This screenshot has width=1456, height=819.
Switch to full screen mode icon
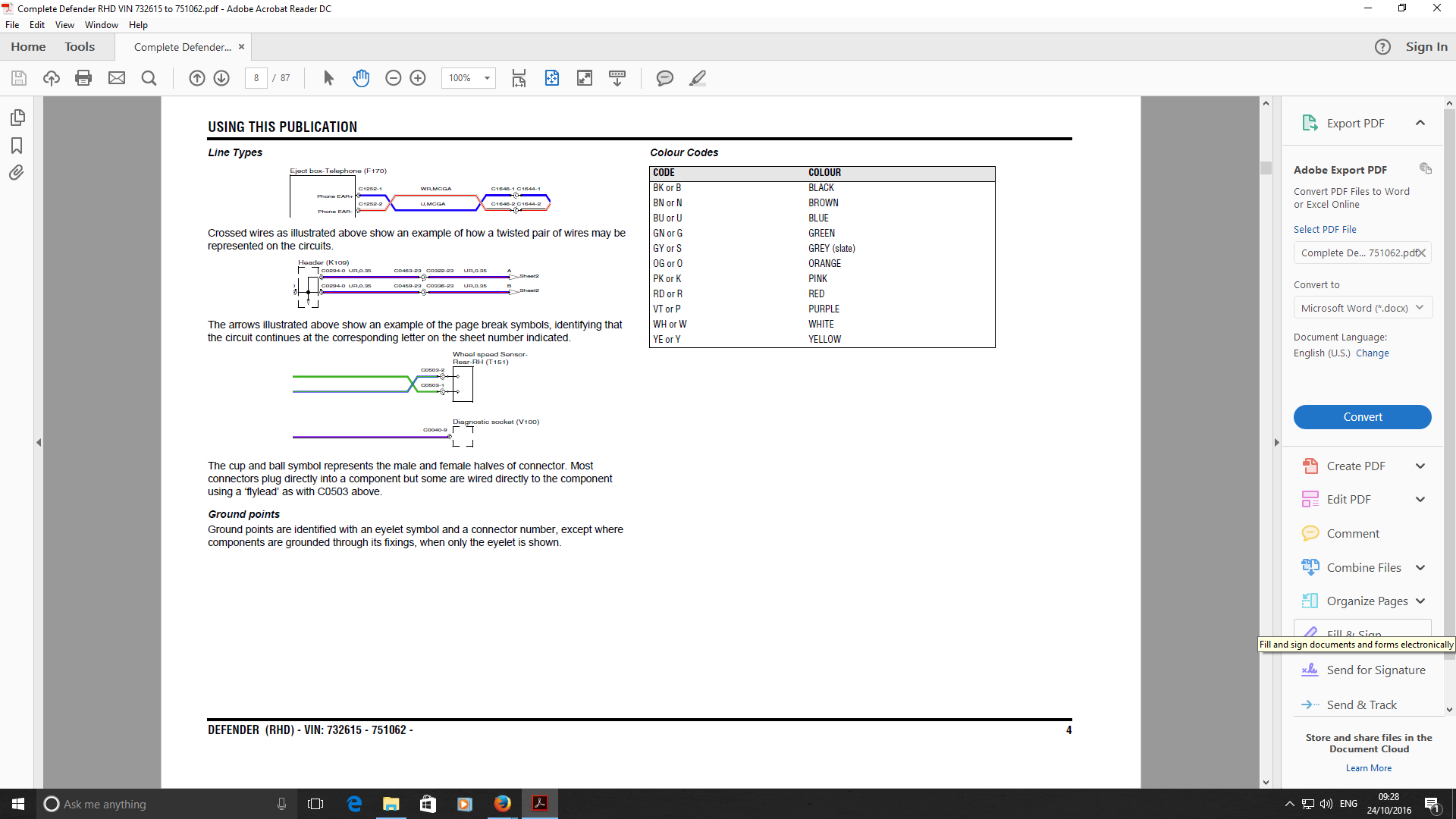pos(585,78)
